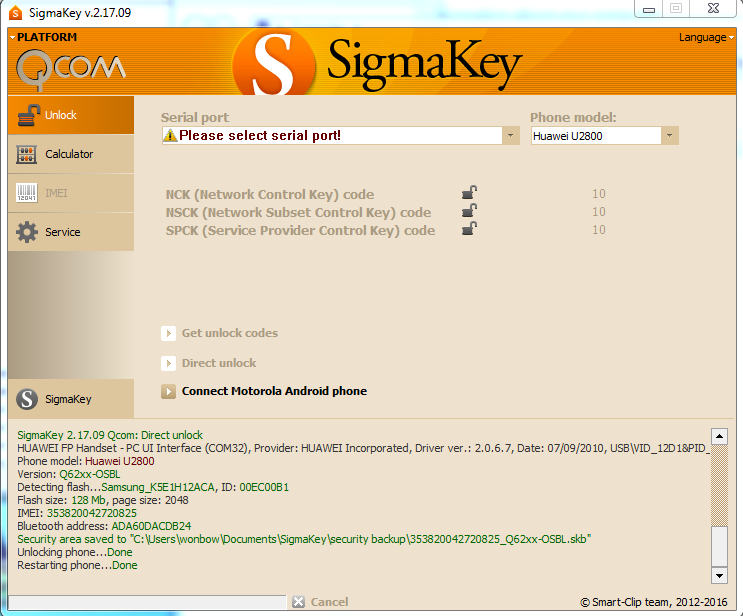Click the Connect Motorola Android phone arrow icon
743x616 pixels.
(x=168, y=391)
